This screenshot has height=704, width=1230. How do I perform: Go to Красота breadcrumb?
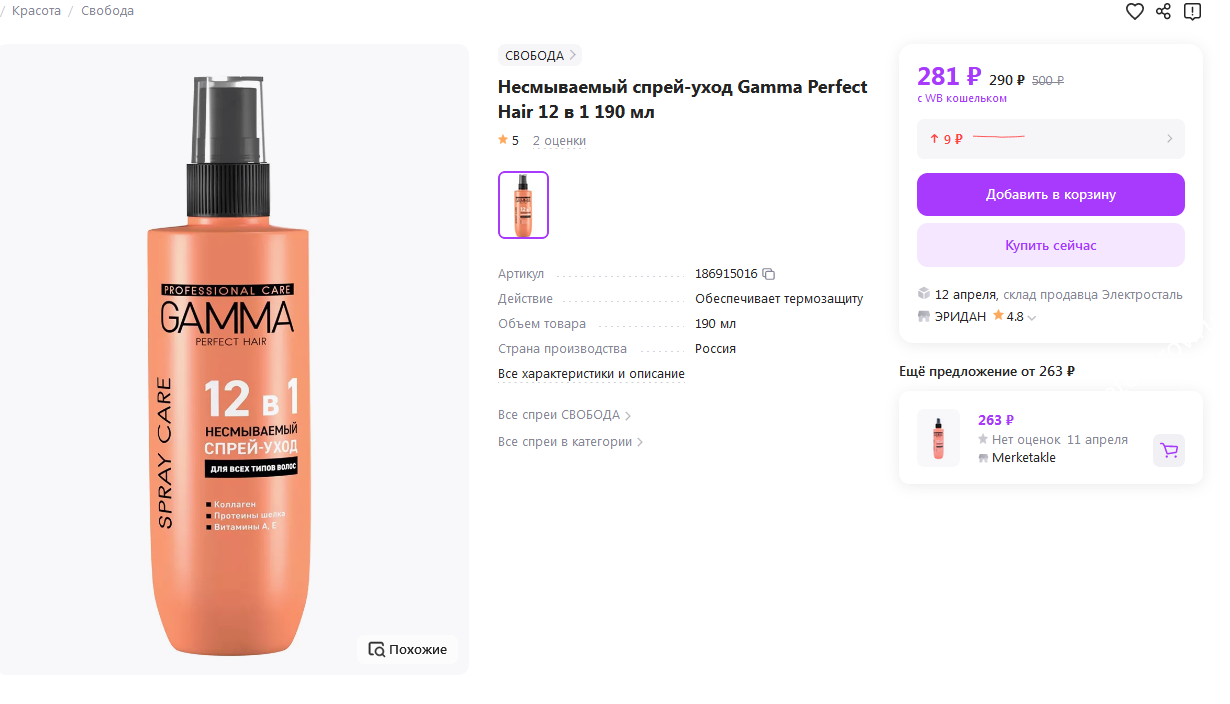[x=36, y=11]
